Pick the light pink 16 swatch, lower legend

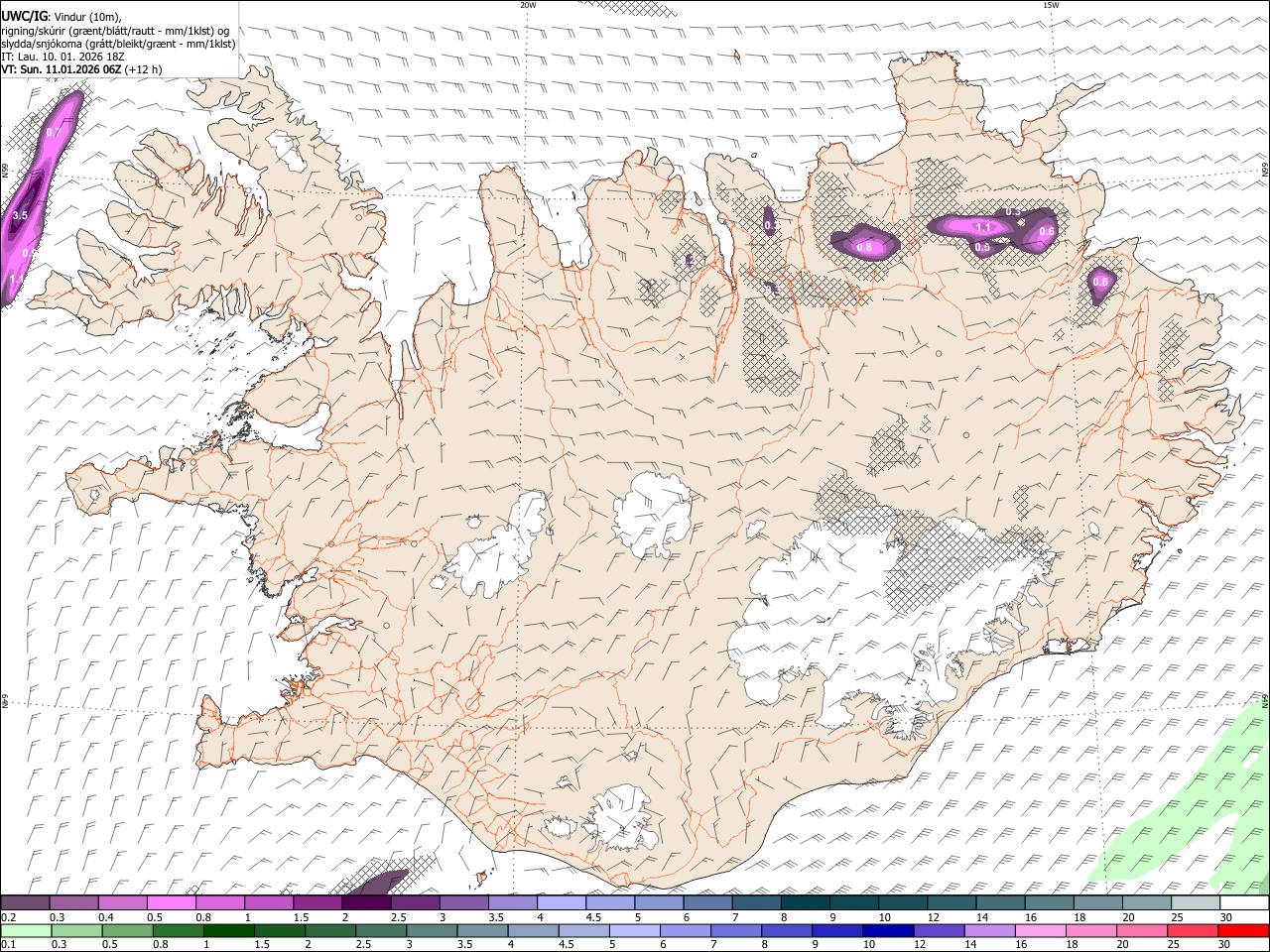pos(1040,930)
